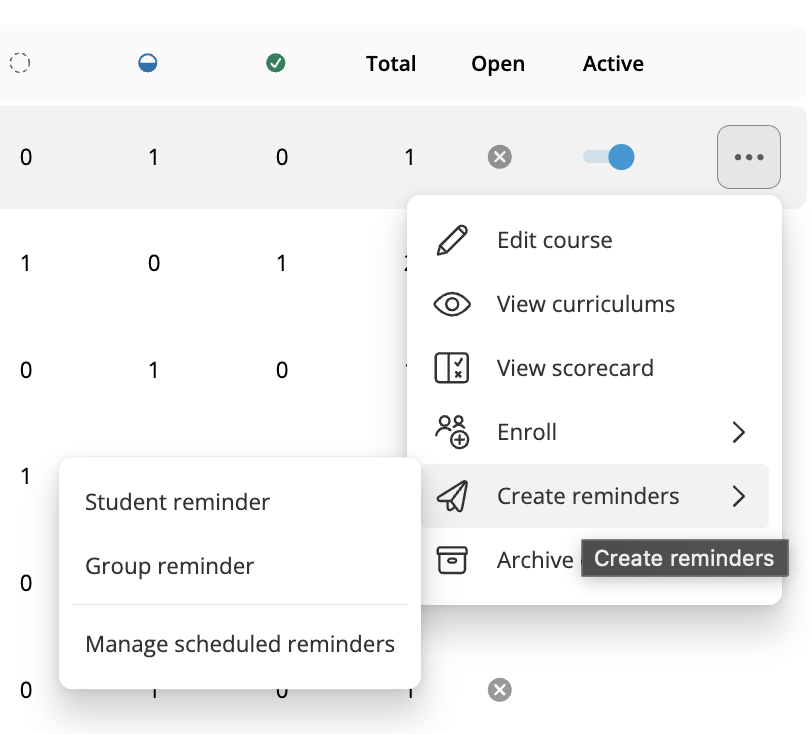Click the green completed checkmark column icon

(x=276, y=63)
